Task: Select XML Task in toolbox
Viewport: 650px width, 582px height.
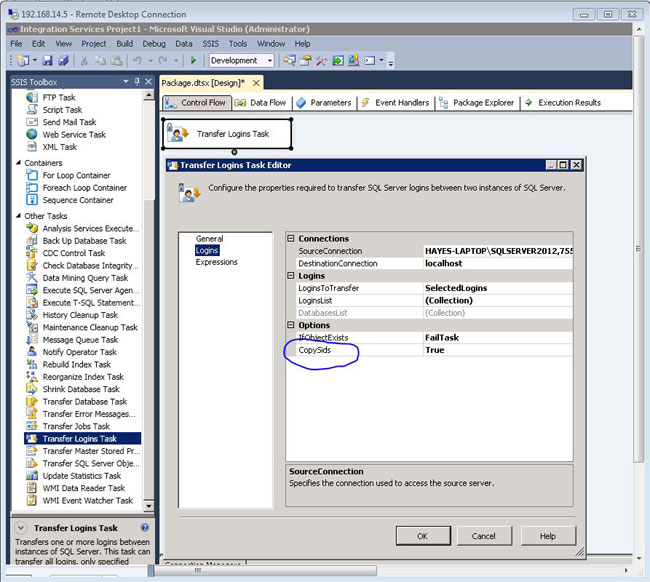Action: click(59, 147)
